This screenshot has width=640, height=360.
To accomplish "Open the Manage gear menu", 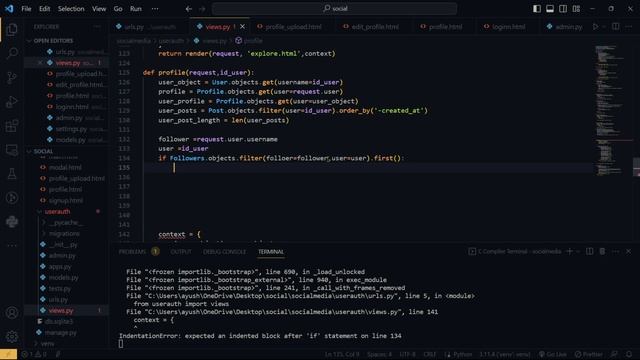I will [x=12, y=337].
